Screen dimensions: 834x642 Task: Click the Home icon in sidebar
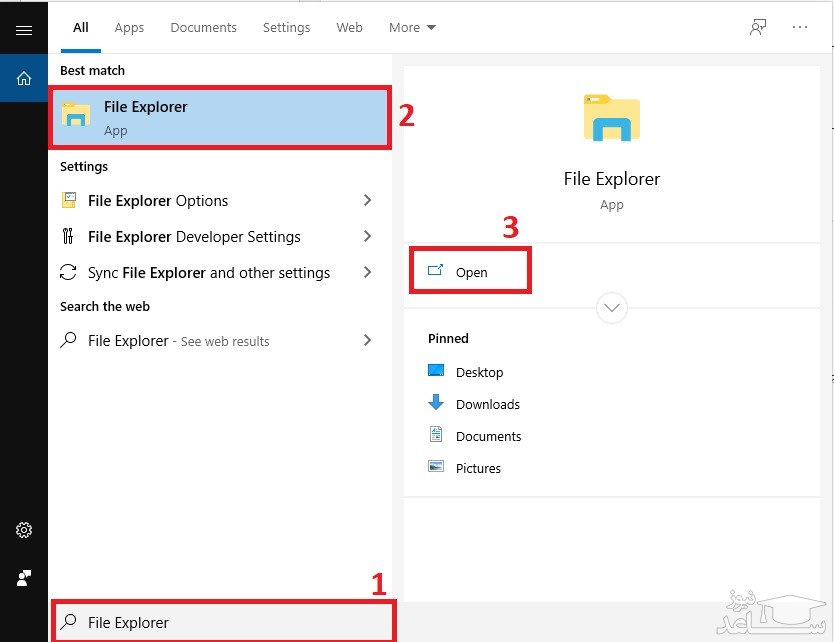pos(24,78)
